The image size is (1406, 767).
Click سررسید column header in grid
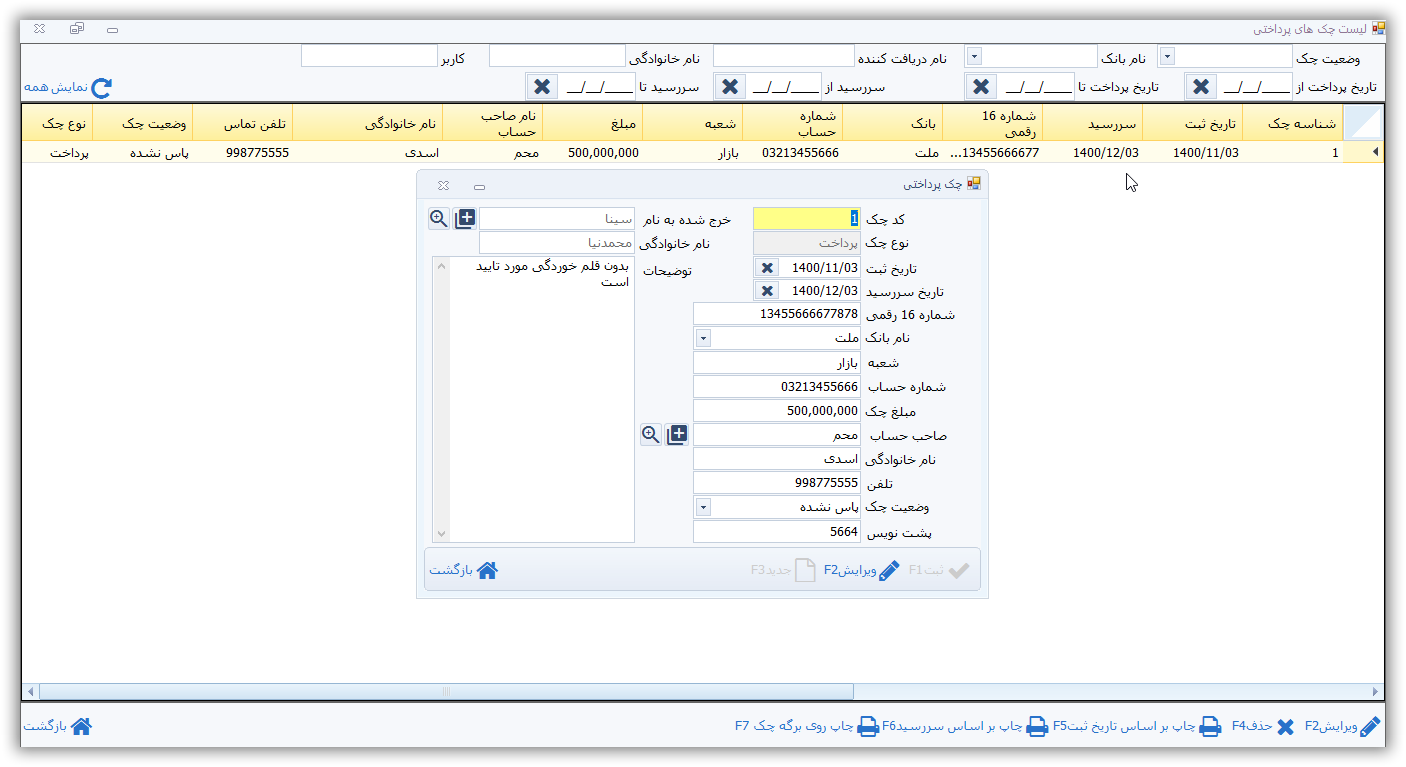pos(1092,124)
